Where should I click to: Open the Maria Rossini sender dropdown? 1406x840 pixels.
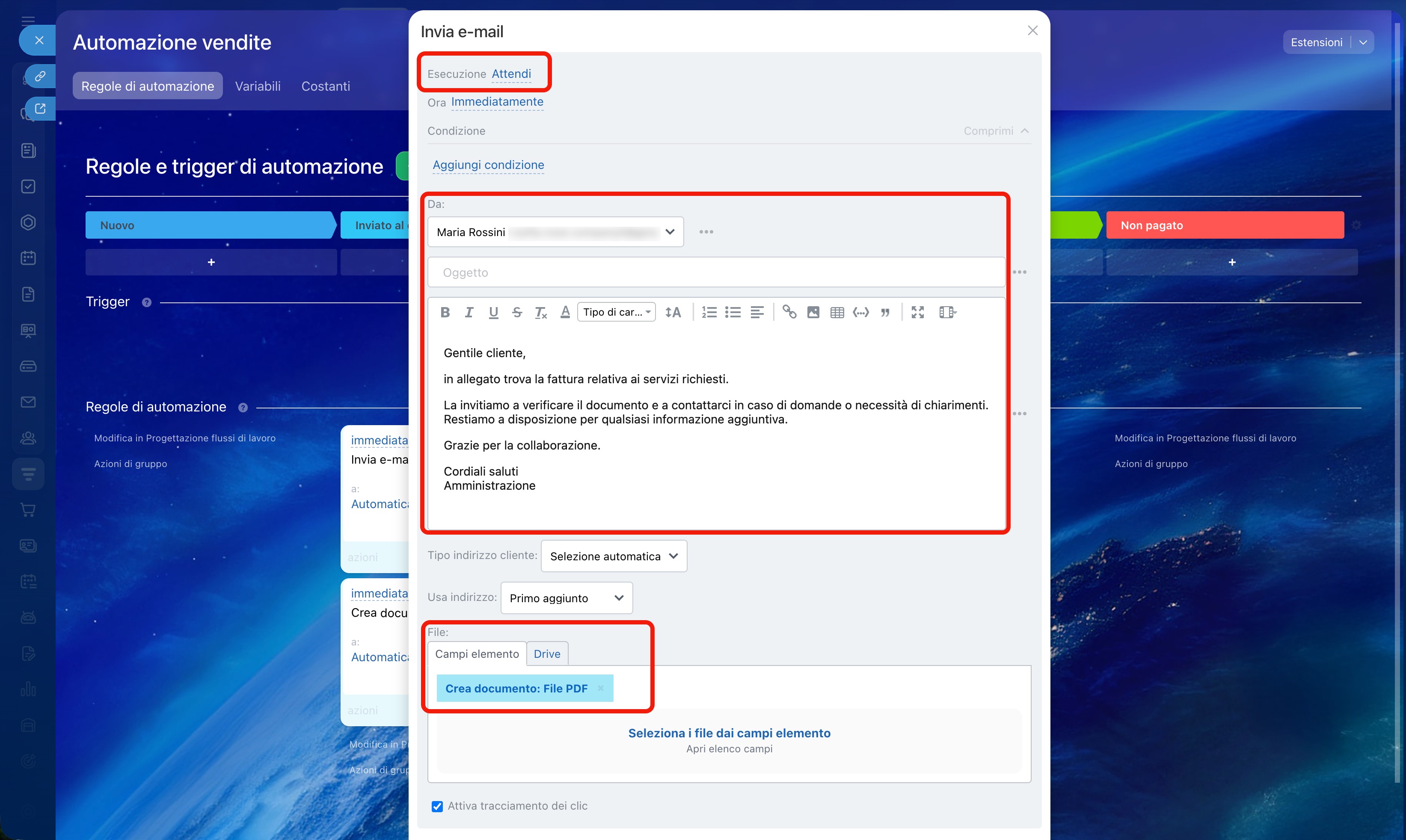pos(555,232)
